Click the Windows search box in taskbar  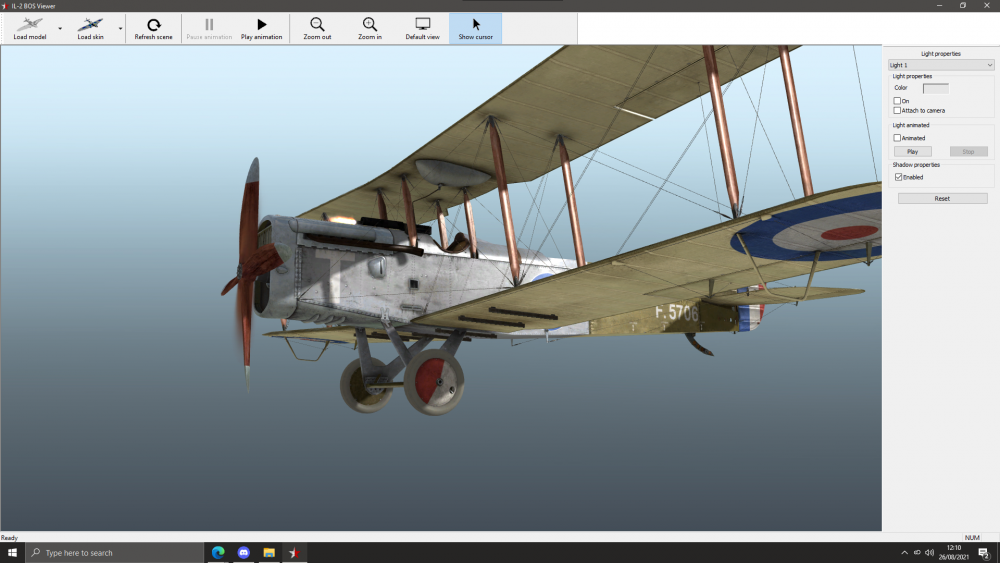point(115,553)
